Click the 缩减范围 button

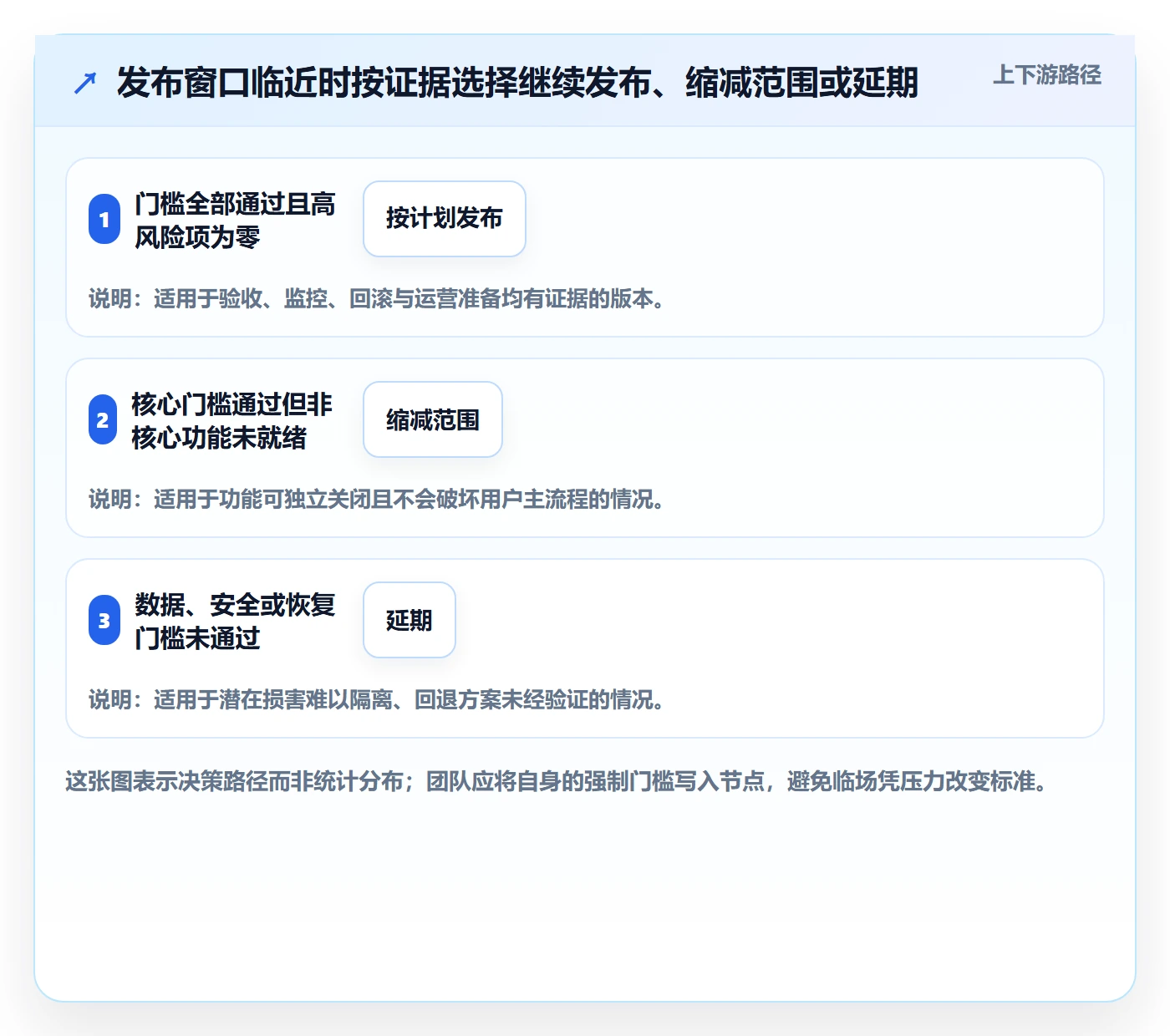coord(433,419)
